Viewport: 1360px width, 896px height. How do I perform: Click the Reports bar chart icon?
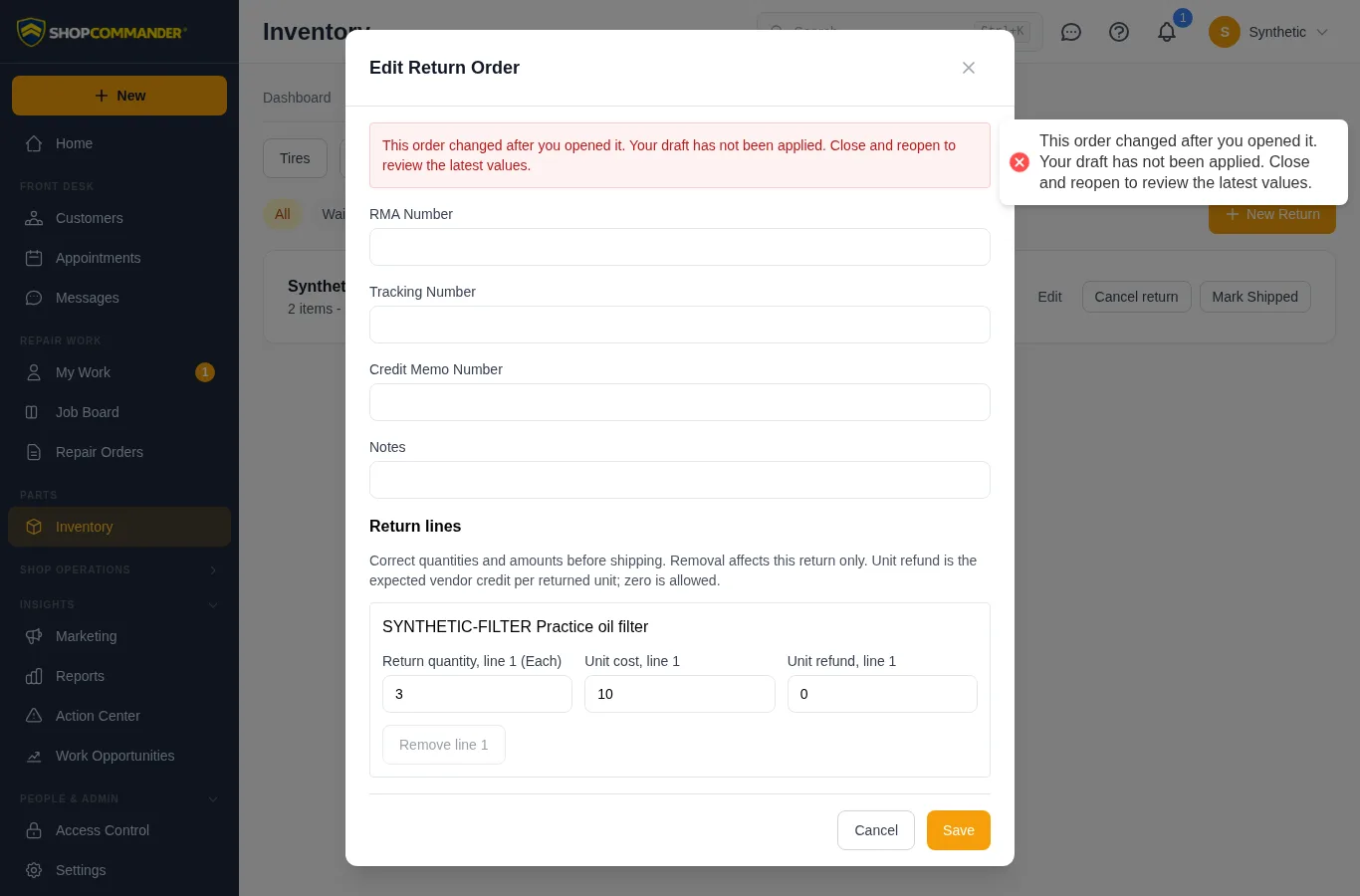tap(34, 676)
